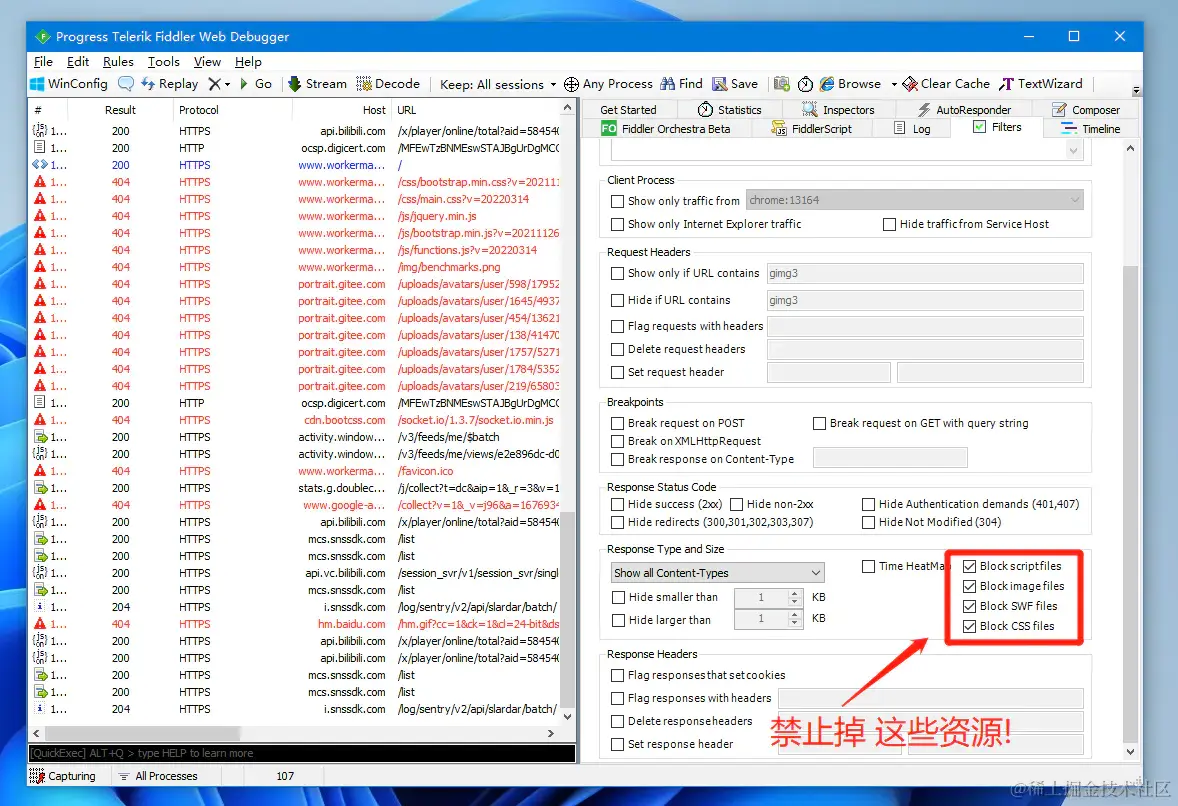Uncheck Block CSS files checkbox
Screen dimensions: 1178x806
tap(969, 626)
